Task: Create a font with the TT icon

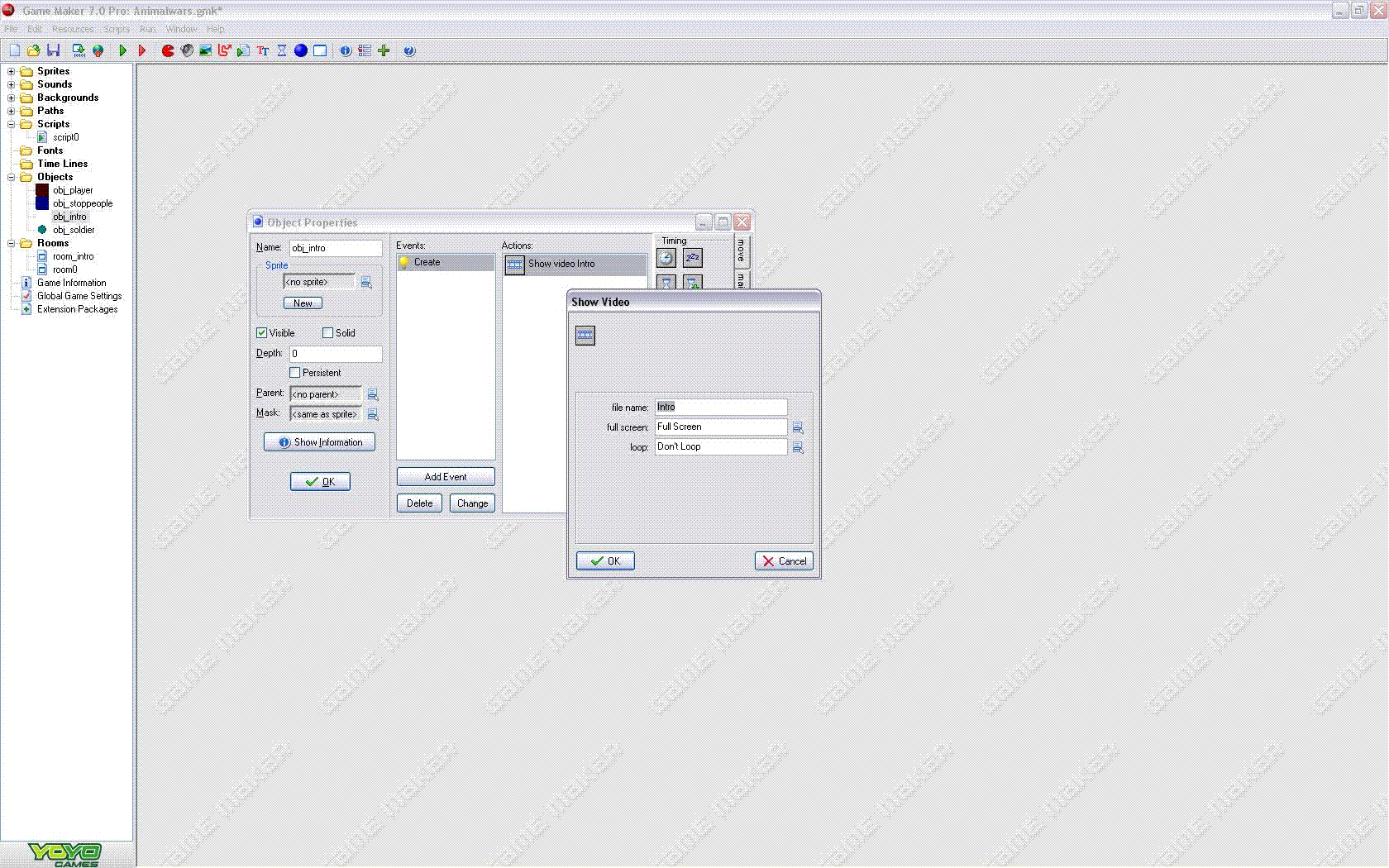Action: [263, 50]
